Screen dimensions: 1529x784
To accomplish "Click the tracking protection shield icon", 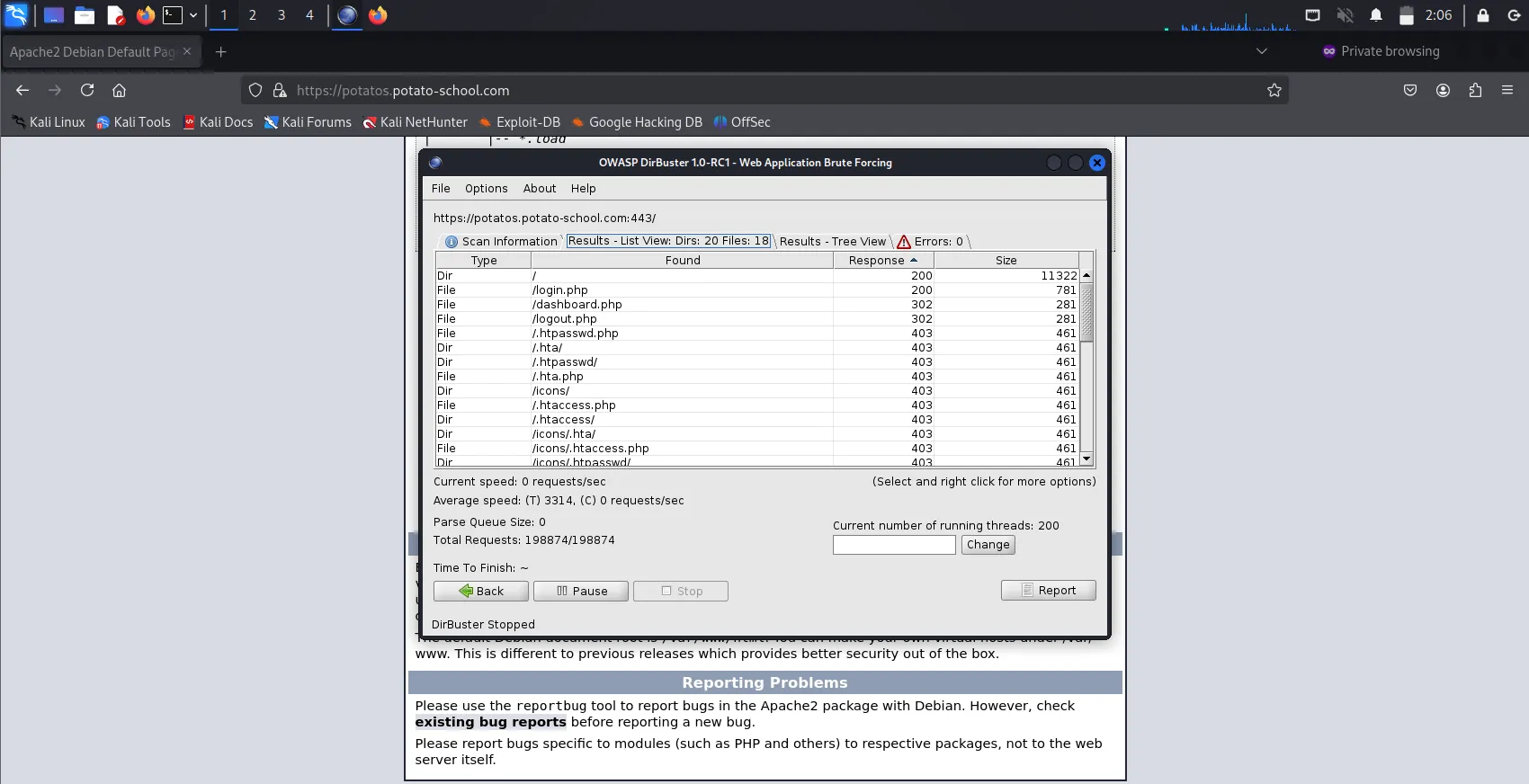I will tap(255, 90).
